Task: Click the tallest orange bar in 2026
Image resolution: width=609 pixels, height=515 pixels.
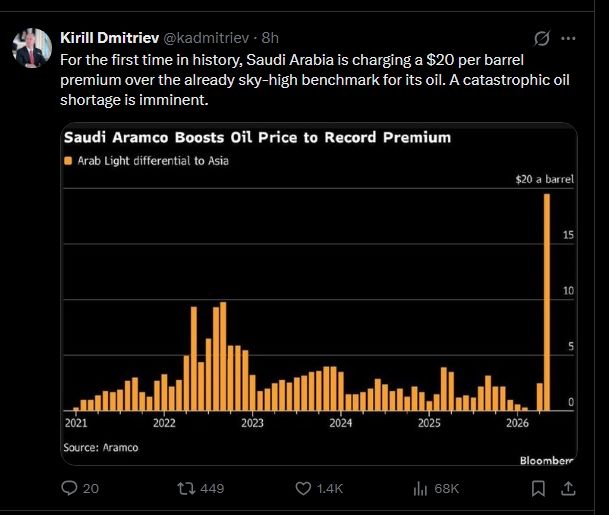Action: [547, 301]
